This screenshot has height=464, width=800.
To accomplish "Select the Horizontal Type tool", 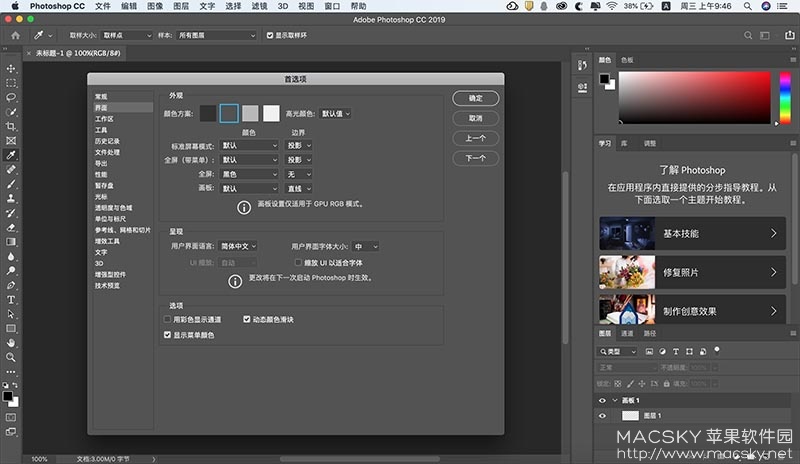I will (11, 300).
